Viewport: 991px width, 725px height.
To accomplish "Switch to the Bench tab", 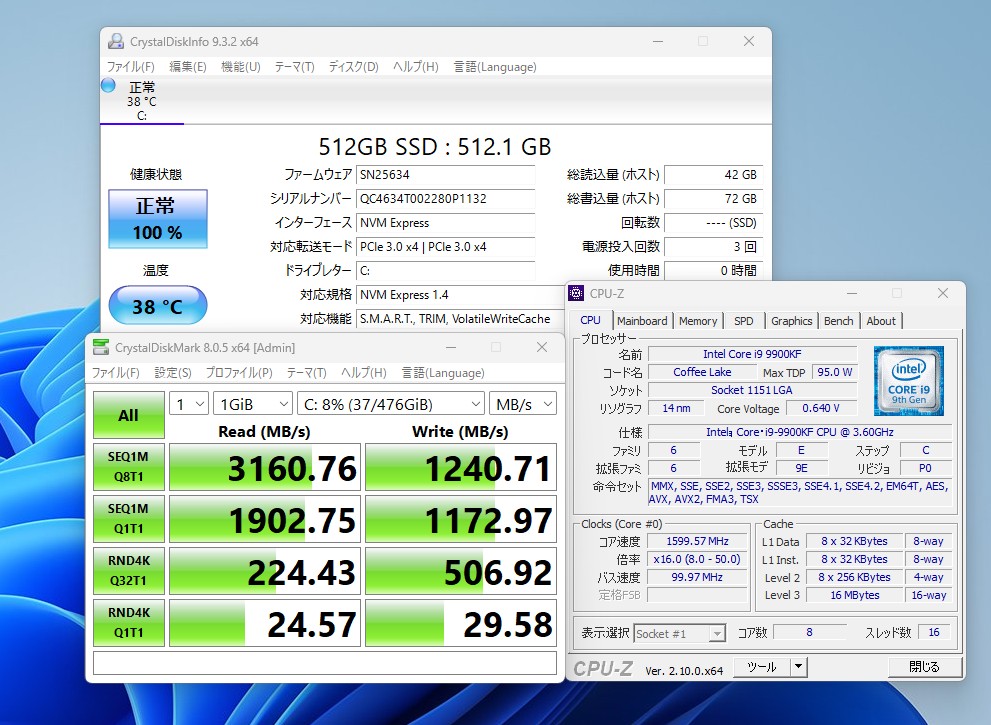I will point(839,320).
